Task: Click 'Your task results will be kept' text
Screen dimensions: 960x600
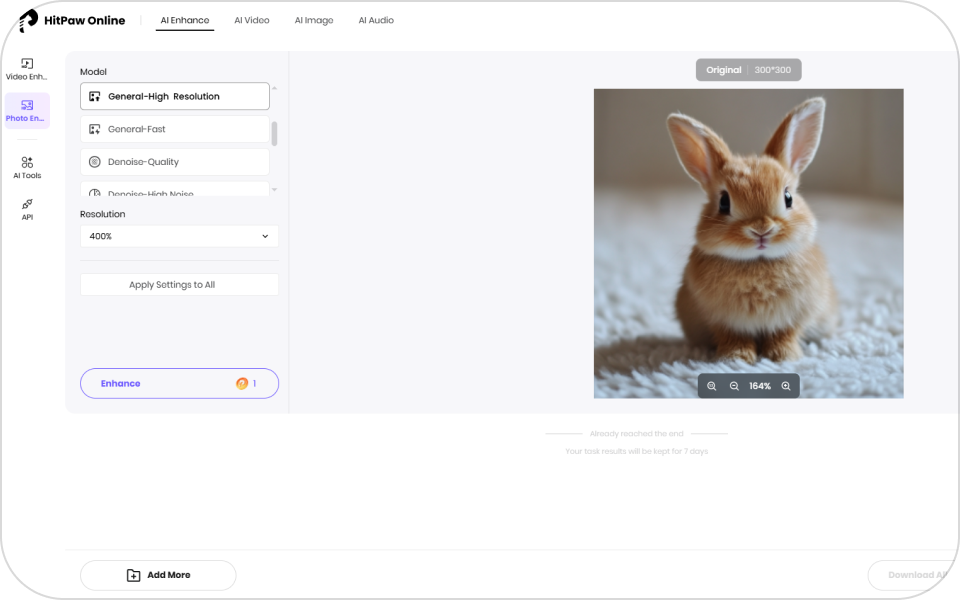Action: coord(637,451)
